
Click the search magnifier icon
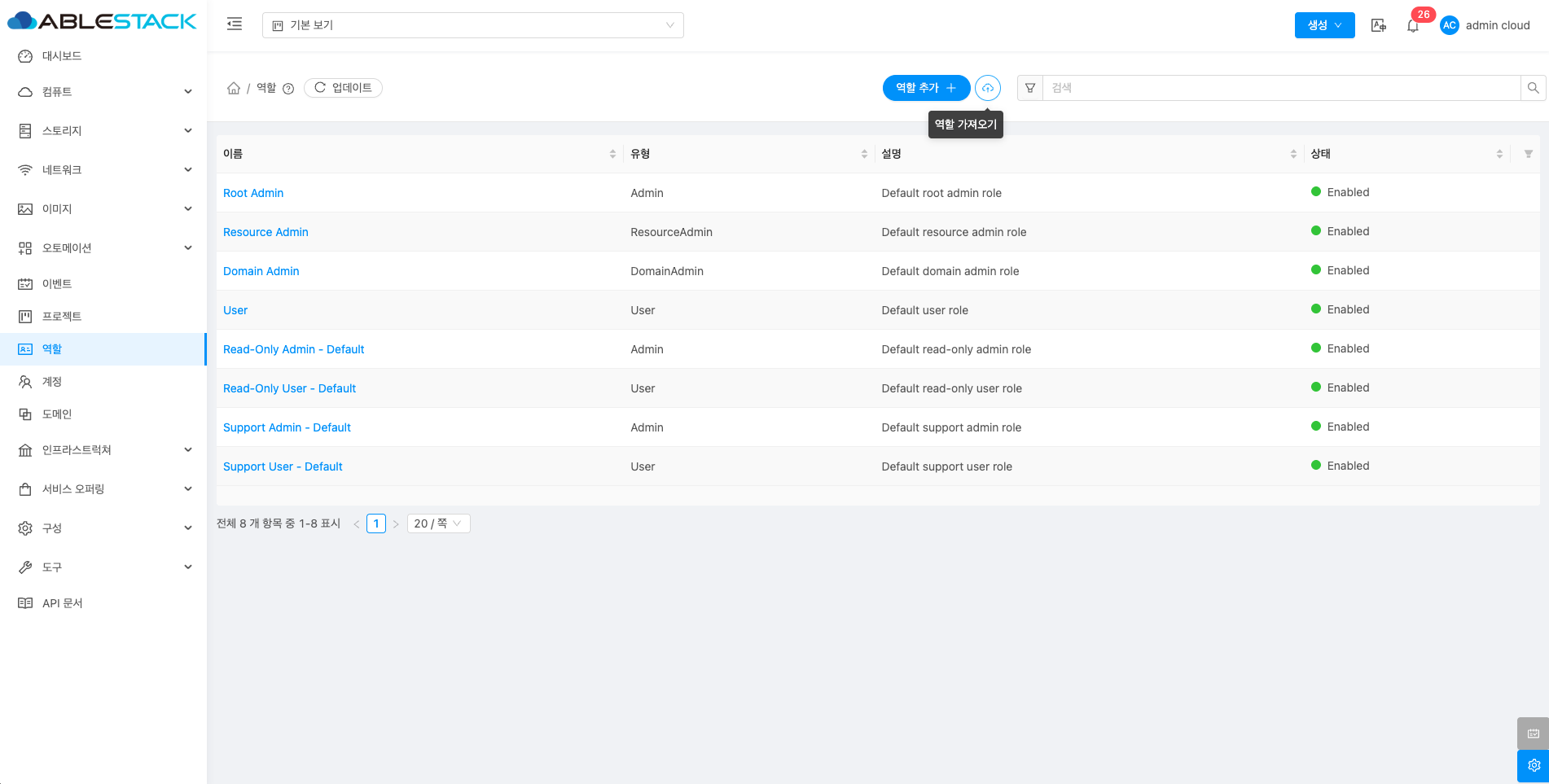click(1533, 88)
